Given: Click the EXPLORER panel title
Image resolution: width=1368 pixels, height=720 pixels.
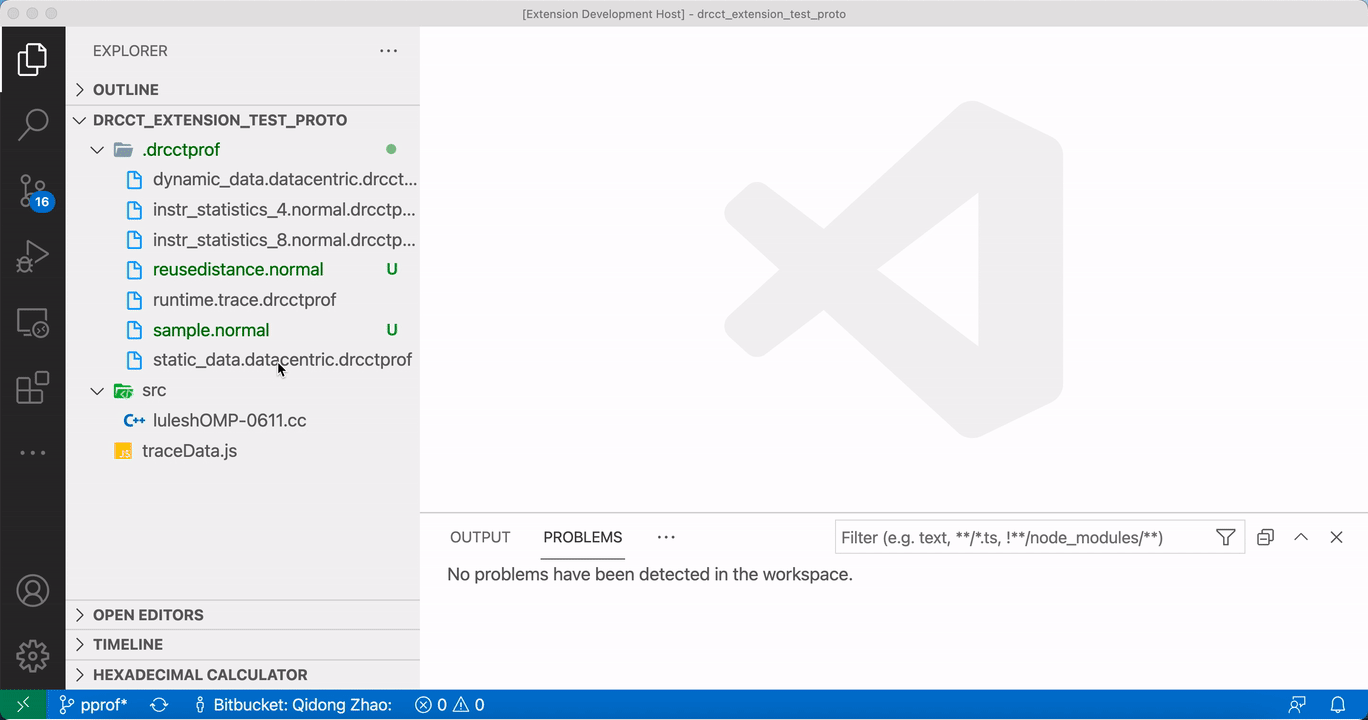Looking at the screenshot, I should 130,51.
